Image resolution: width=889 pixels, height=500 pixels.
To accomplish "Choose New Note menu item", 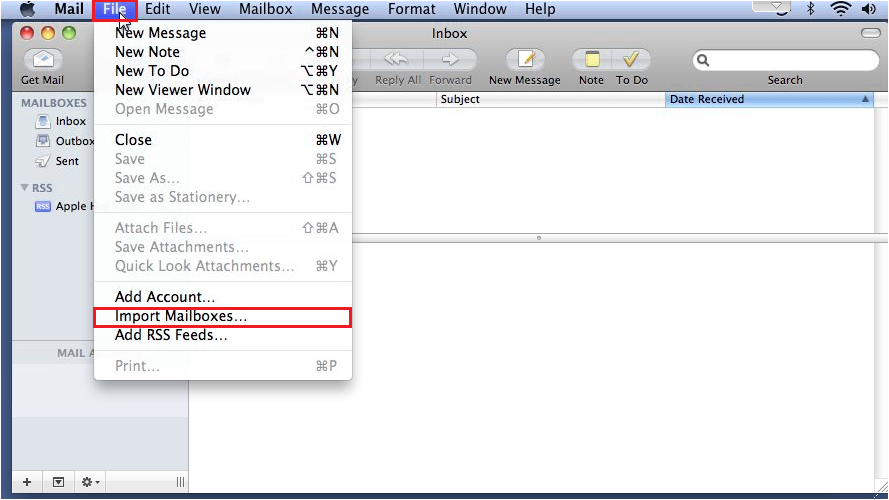I will 223,52.
